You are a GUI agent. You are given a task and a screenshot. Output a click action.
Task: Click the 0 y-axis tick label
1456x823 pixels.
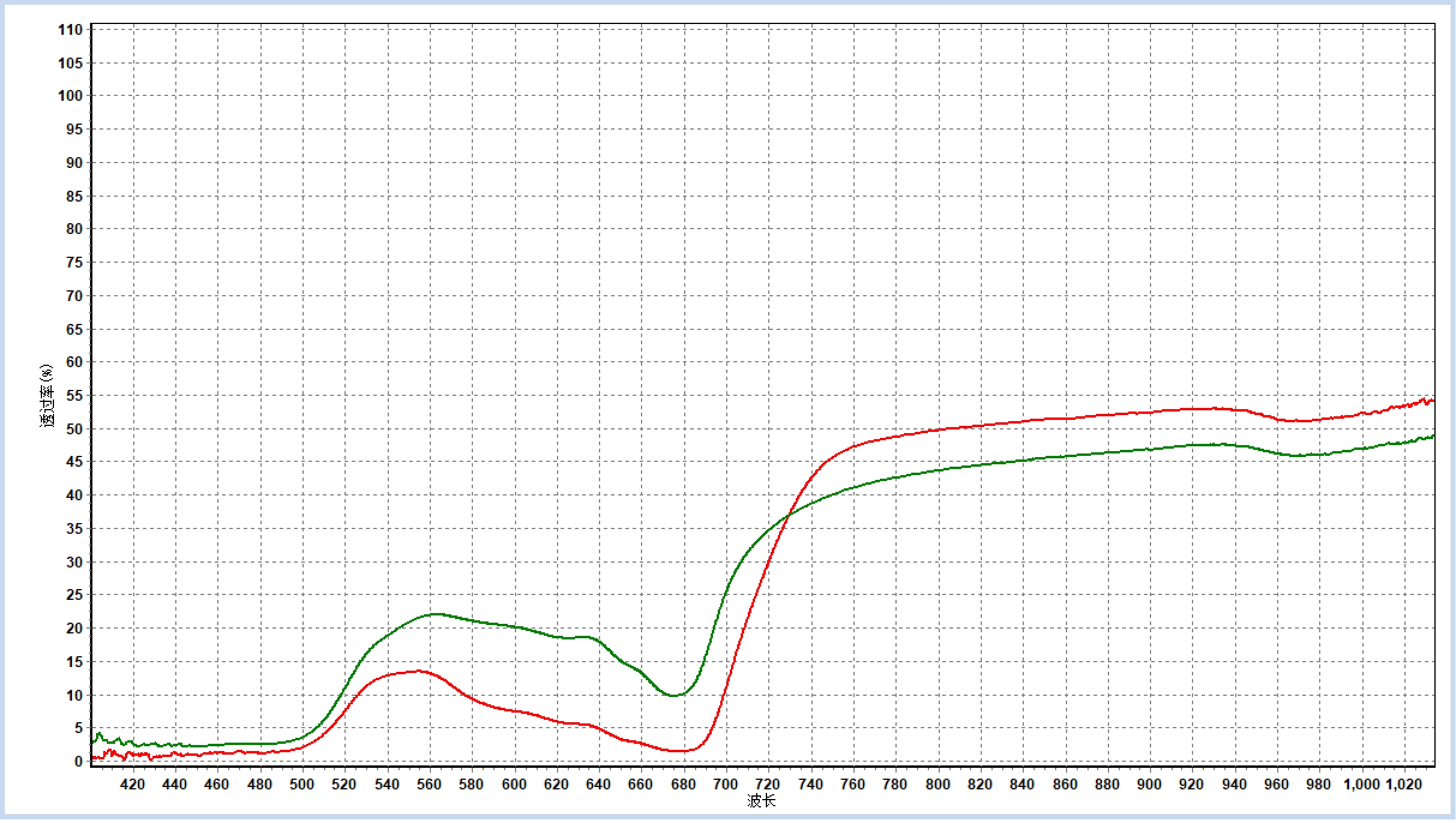click(79, 761)
